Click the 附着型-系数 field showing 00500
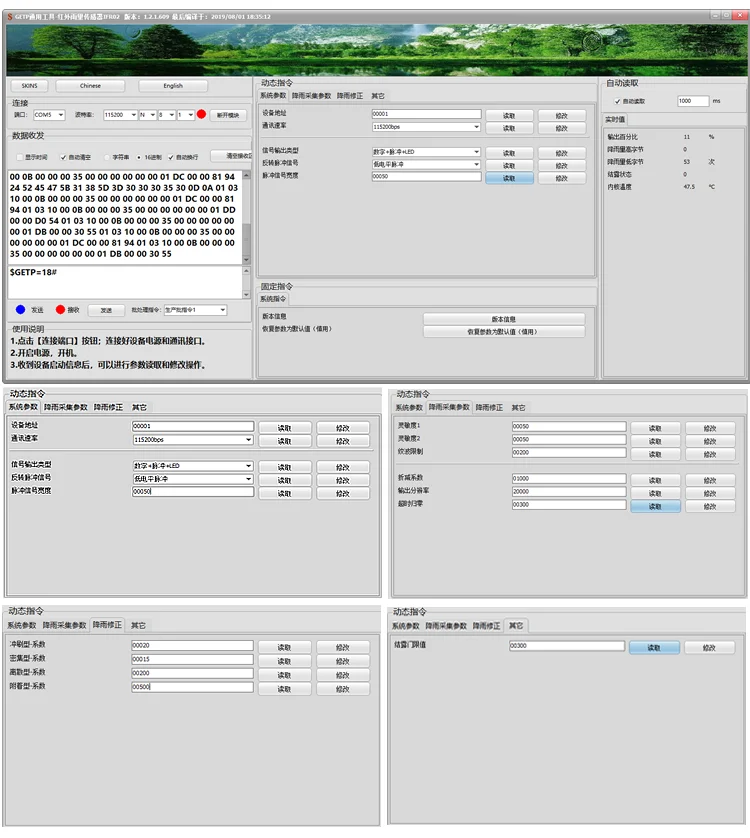The image size is (750, 838). pos(192,687)
